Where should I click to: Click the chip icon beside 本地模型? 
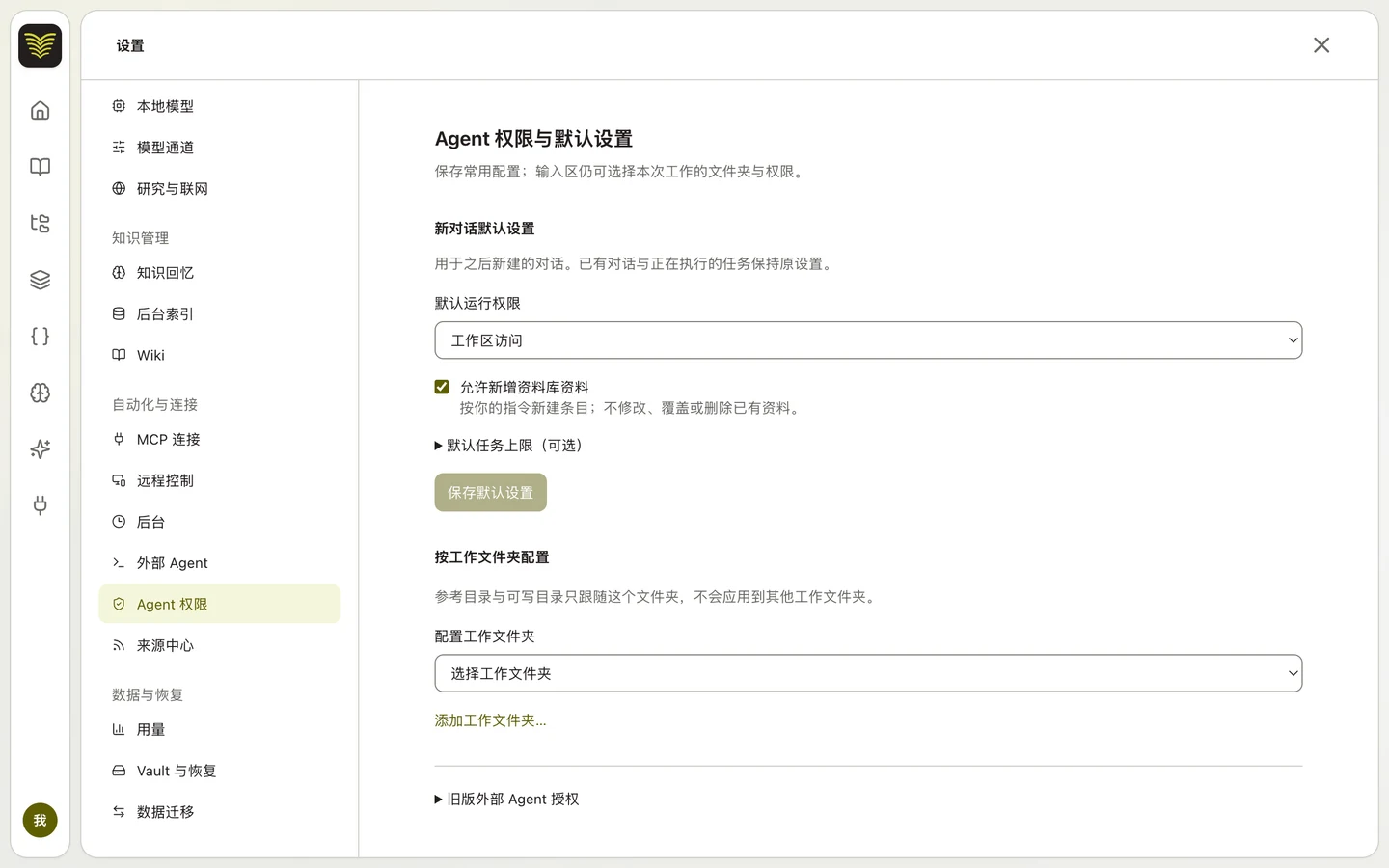coord(119,106)
